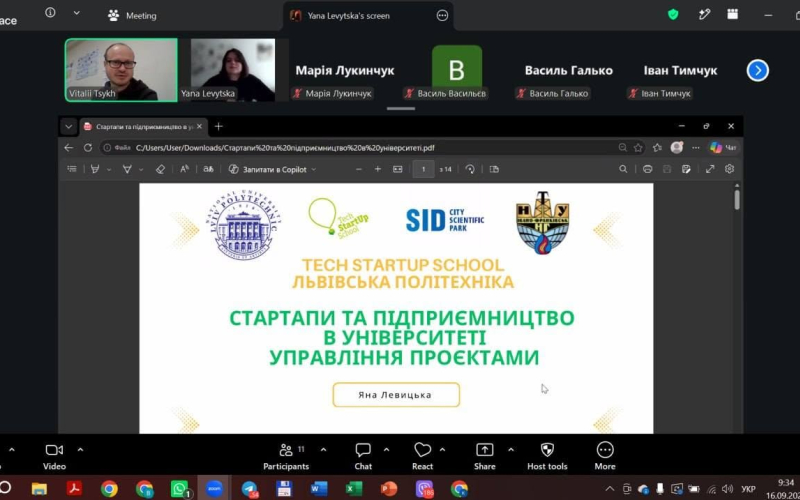Select Vitalii Tsykh video thumbnail
The width and height of the screenshot is (800, 500).
pos(121,70)
